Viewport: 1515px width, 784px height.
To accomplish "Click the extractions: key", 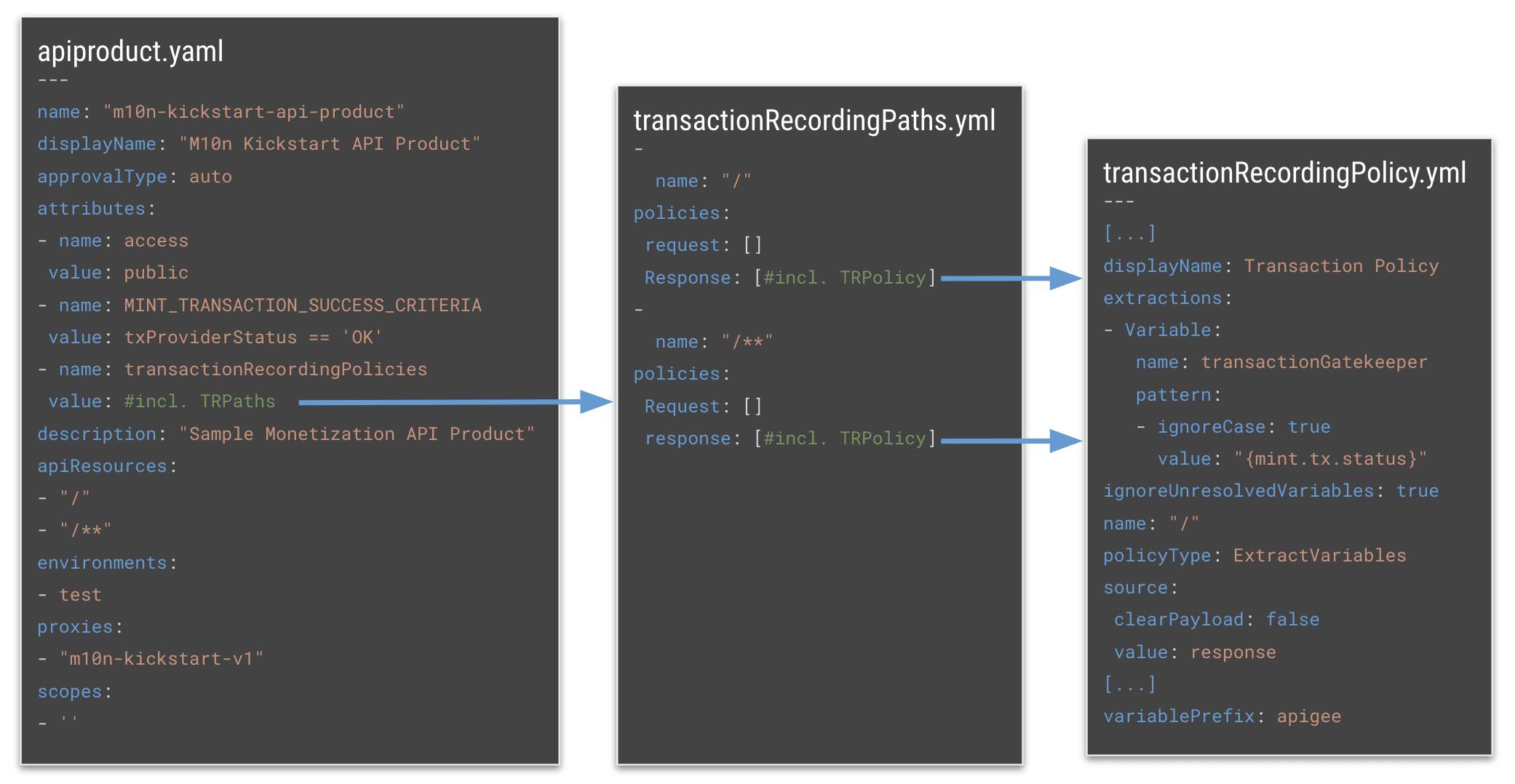I will 1167,298.
